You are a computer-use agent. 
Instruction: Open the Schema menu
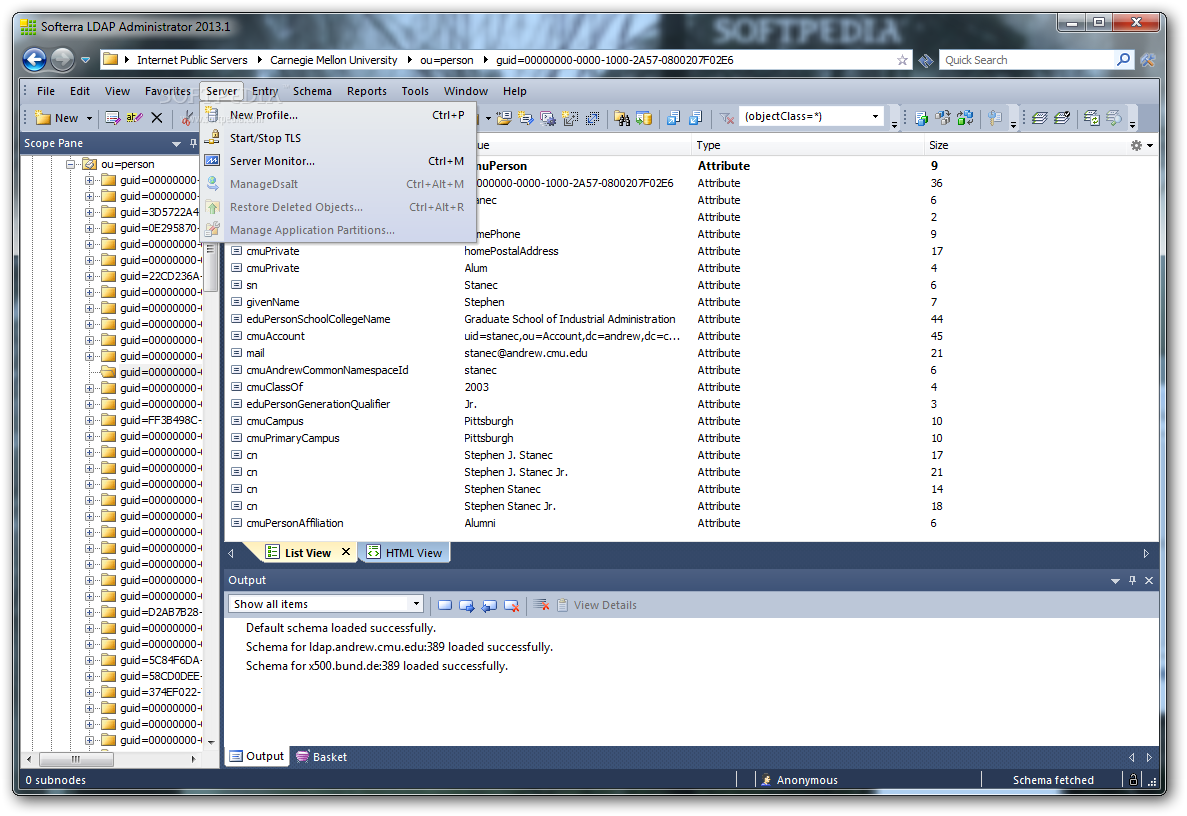312,91
